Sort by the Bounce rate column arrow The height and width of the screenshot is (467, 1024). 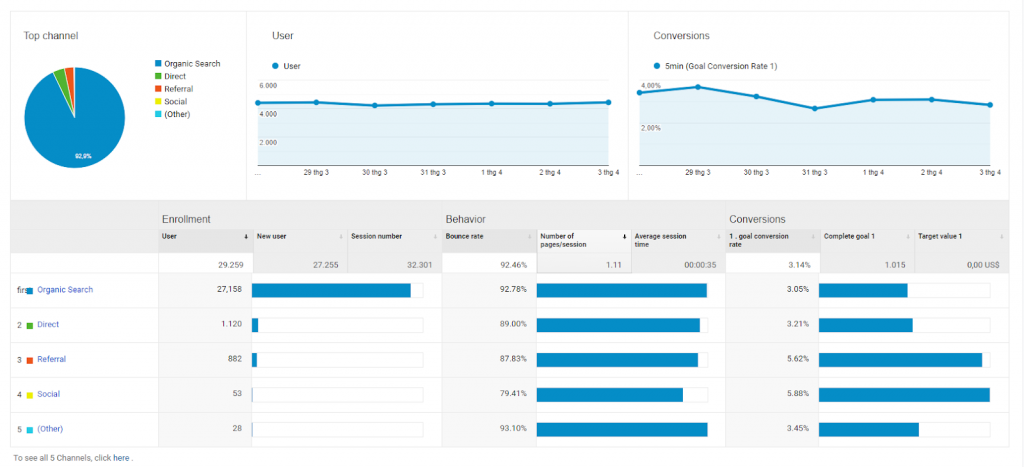point(530,236)
